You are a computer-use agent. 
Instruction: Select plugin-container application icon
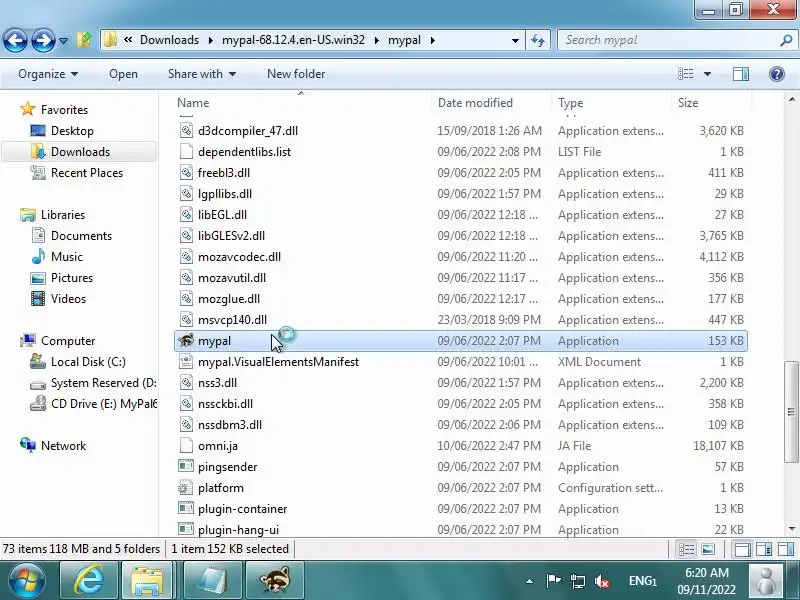(x=186, y=509)
